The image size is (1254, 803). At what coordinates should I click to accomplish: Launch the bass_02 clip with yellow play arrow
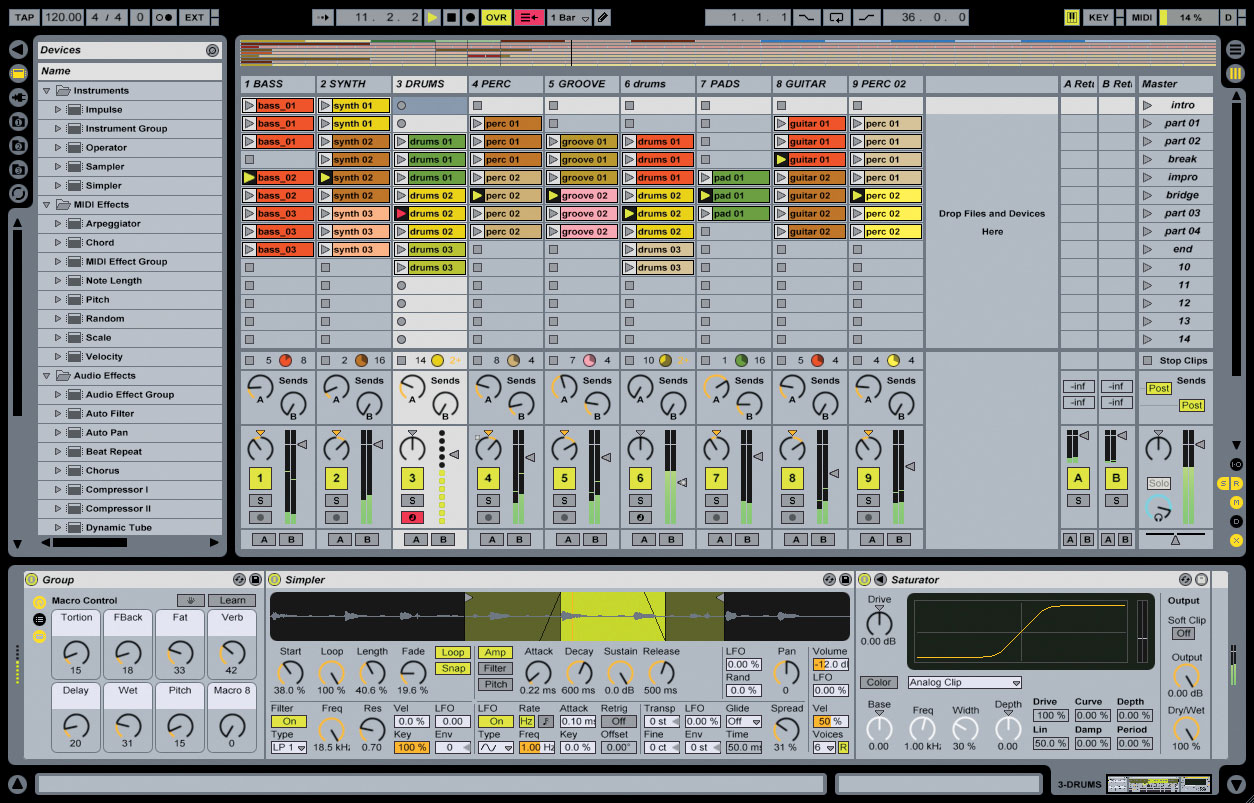click(249, 177)
